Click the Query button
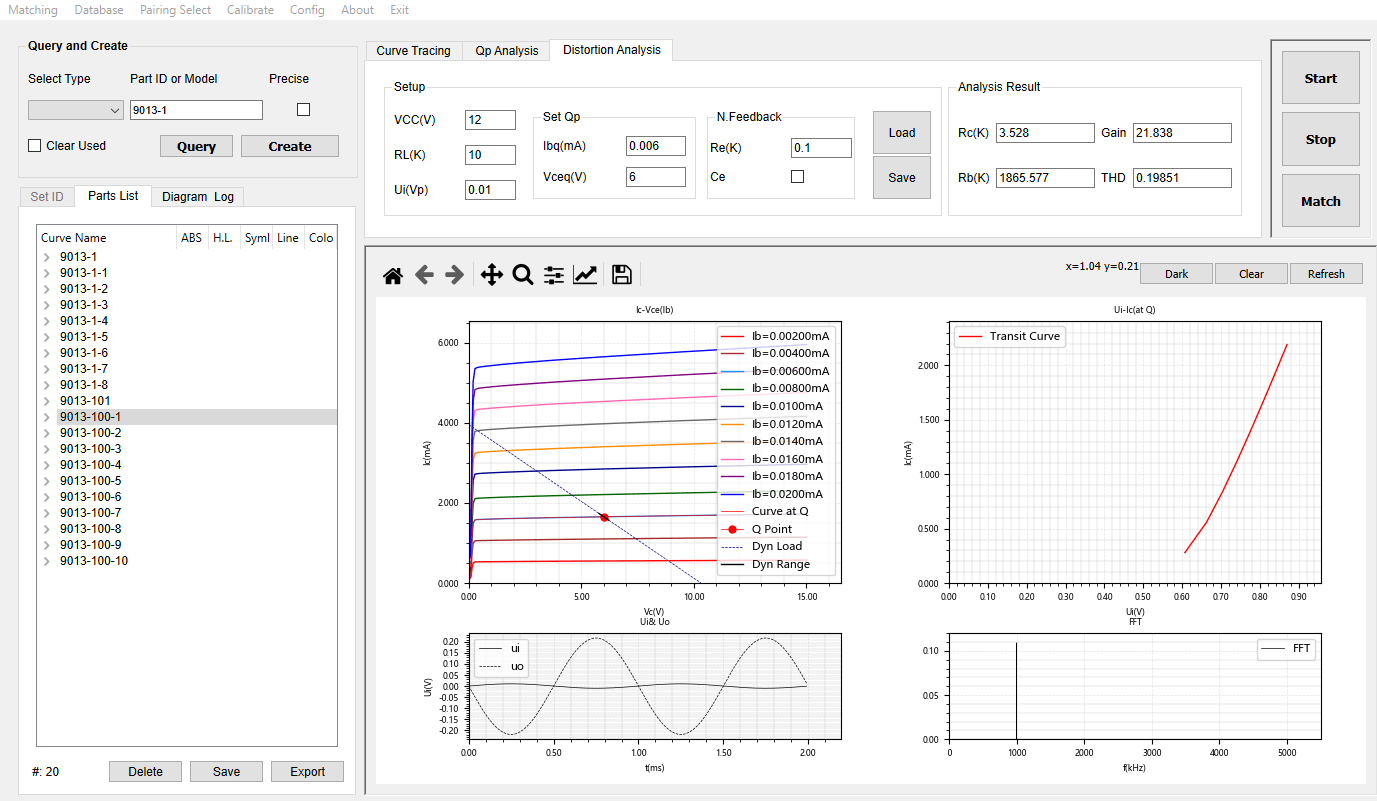This screenshot has width=1377, height=801. tap(196, 146)
